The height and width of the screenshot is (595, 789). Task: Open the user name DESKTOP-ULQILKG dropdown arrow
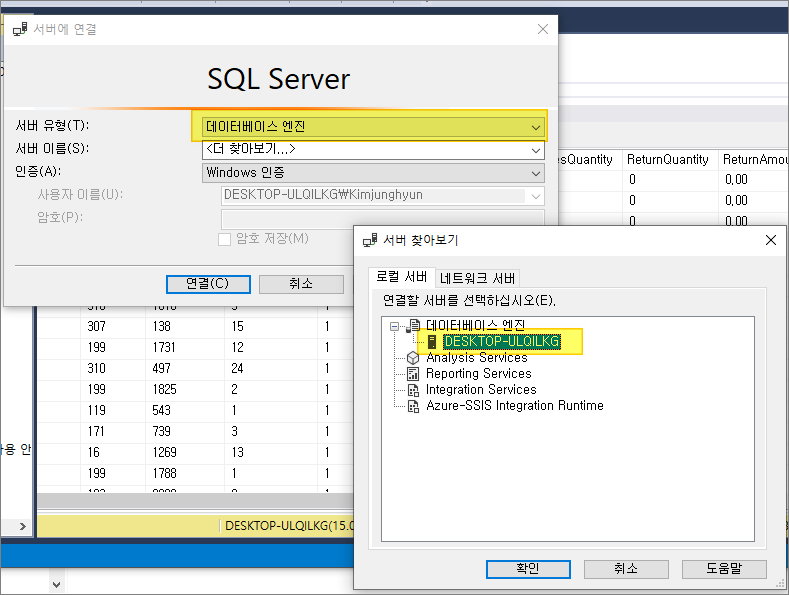(x=536, y=196)
